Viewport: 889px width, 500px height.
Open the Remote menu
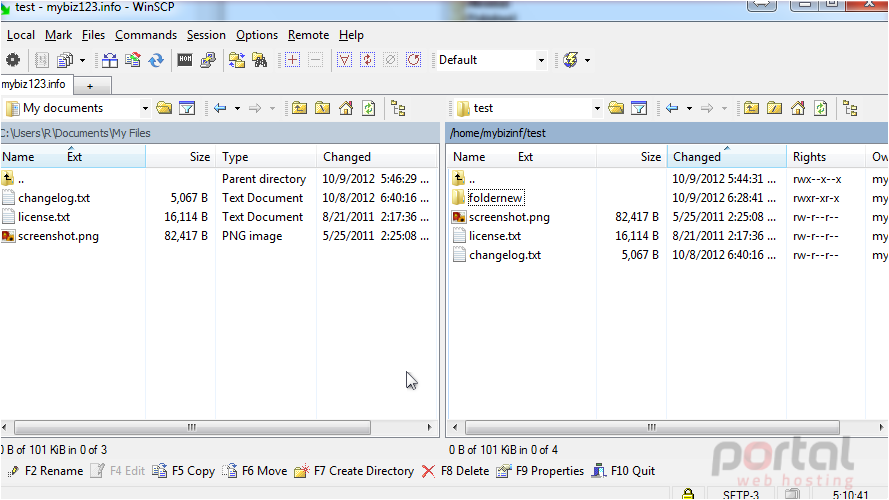[308, 35]
